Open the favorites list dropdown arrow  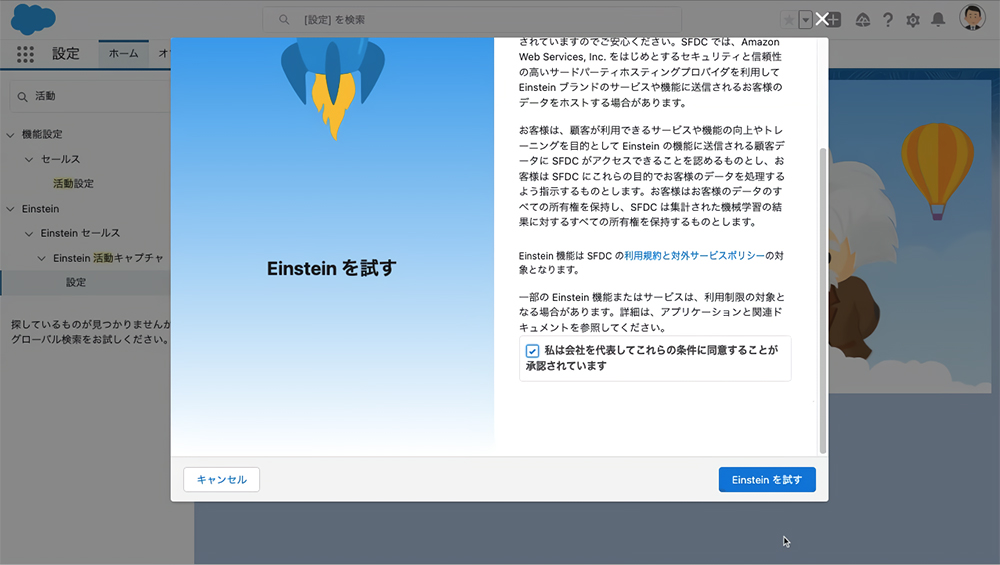coord(805,20)
